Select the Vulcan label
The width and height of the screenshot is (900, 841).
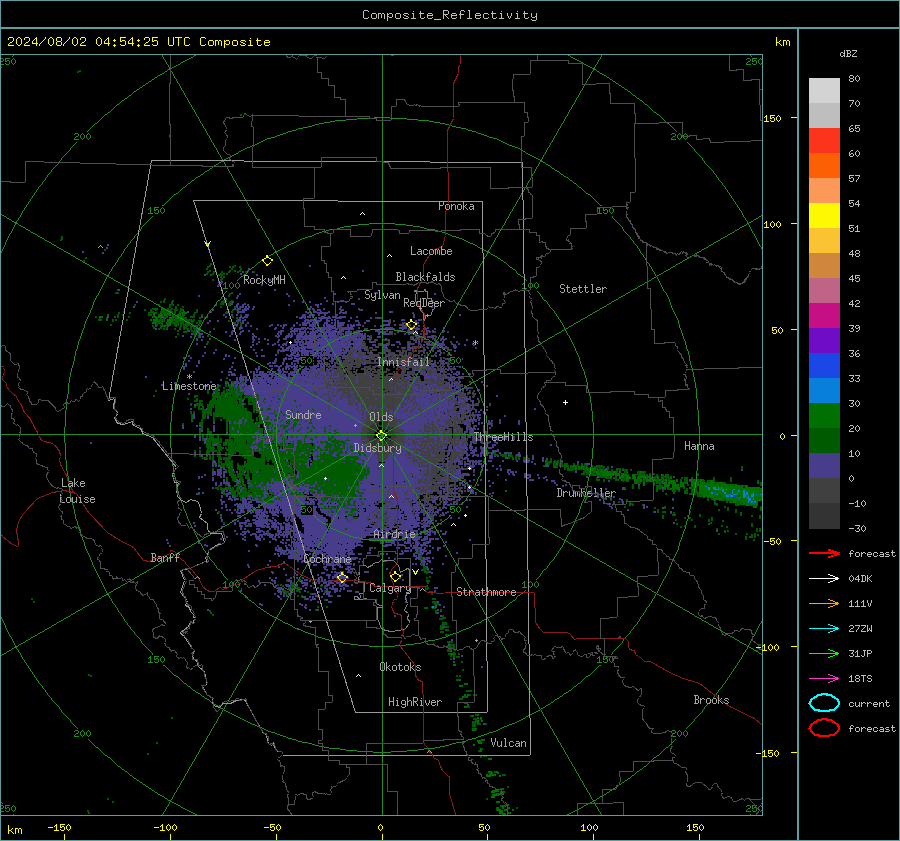508,743
